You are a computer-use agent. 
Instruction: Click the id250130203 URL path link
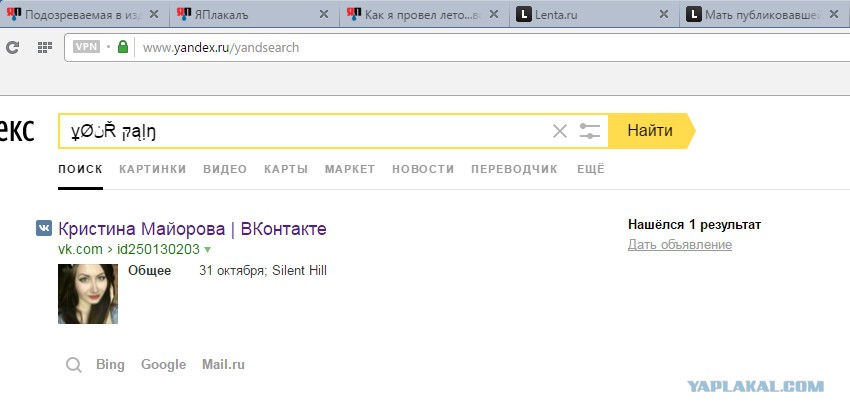coord(156,249)
